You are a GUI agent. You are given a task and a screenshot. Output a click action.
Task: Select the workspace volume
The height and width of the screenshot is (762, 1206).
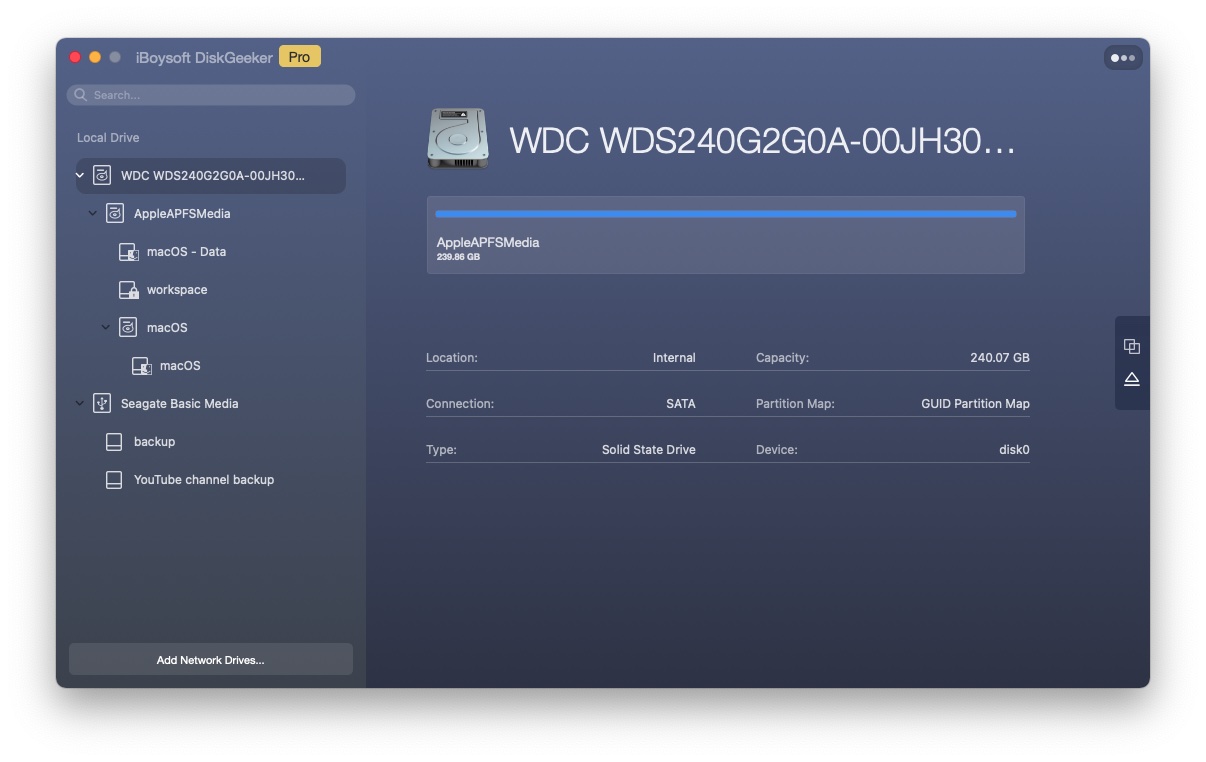pyautogui.click(x=177, y=290)
